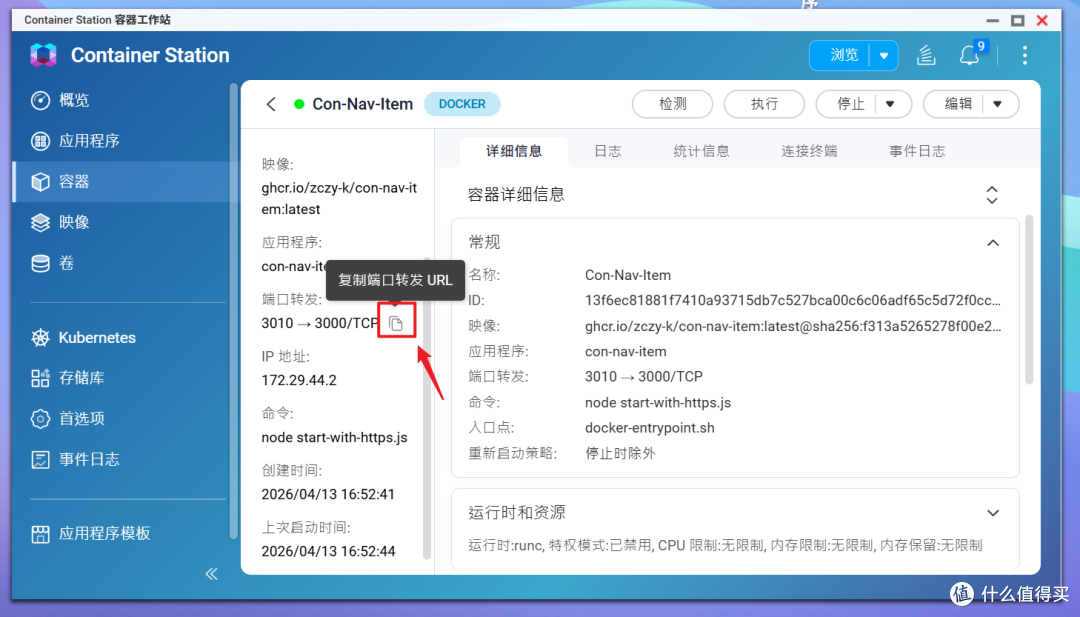Click the Con-Nav-Item name value in 常规
Viewport: 1080px width, 617px height.
click(627, 275)
